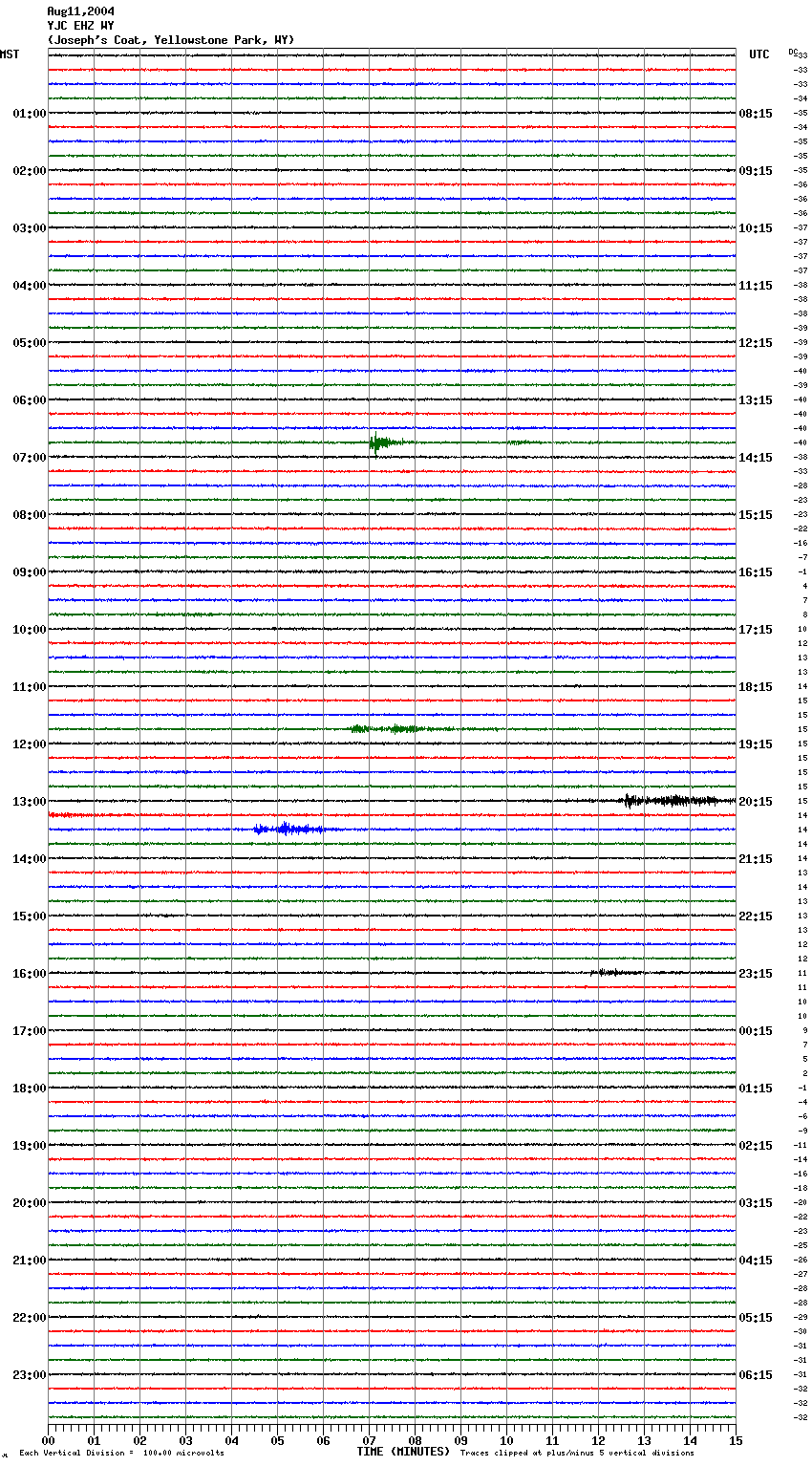Click the 20:15 UTC time label
Screen dimensions: 812x1466
[756, 802]
